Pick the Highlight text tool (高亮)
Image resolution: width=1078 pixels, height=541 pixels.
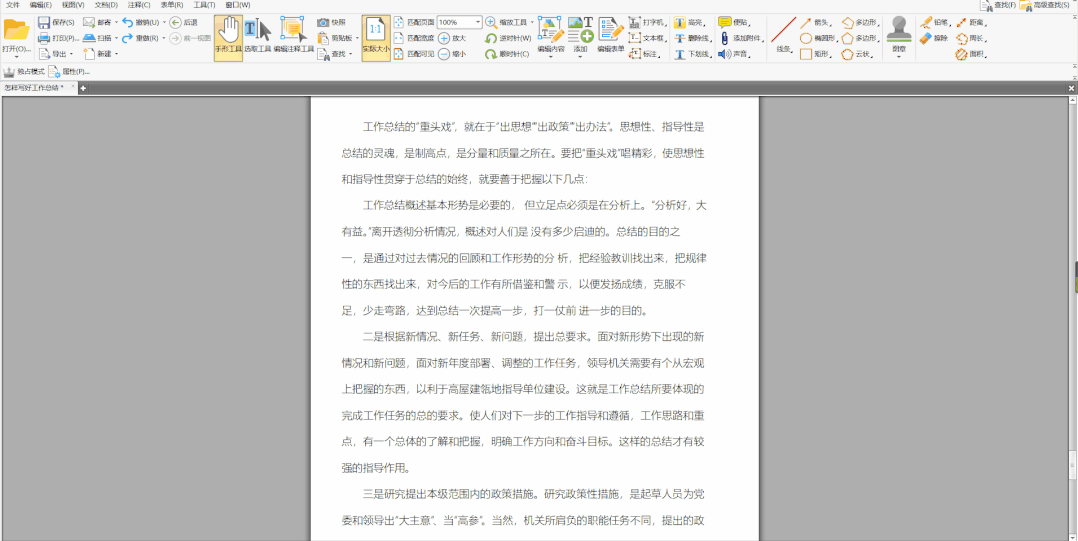click(688, 21)
